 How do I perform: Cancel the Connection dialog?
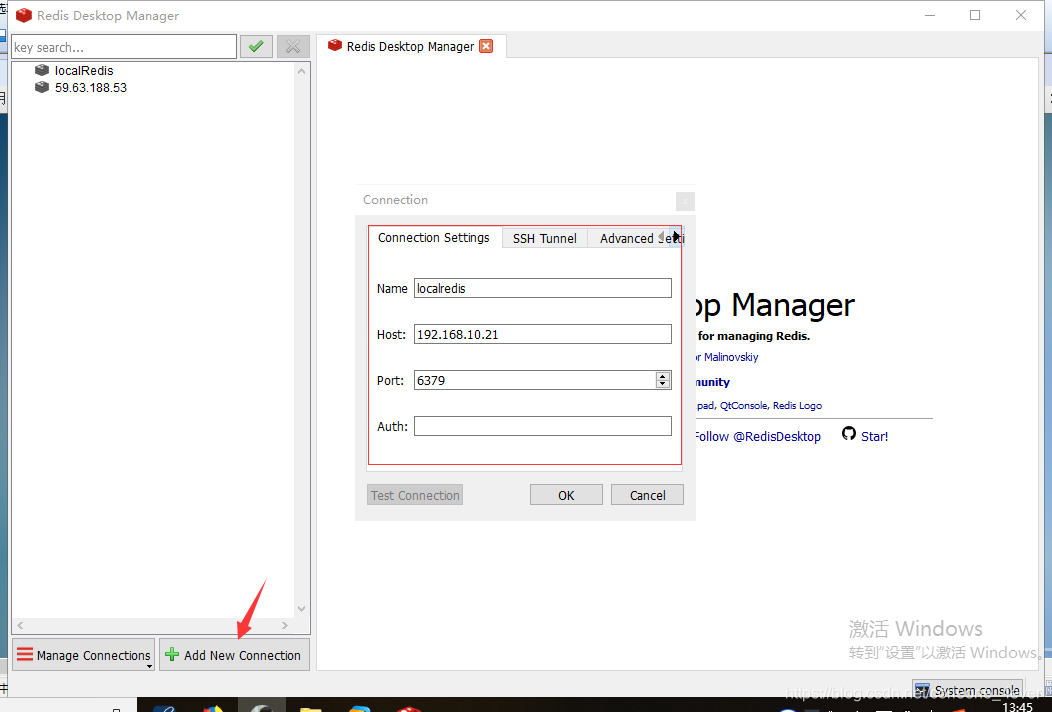click(x=647, y=495)
